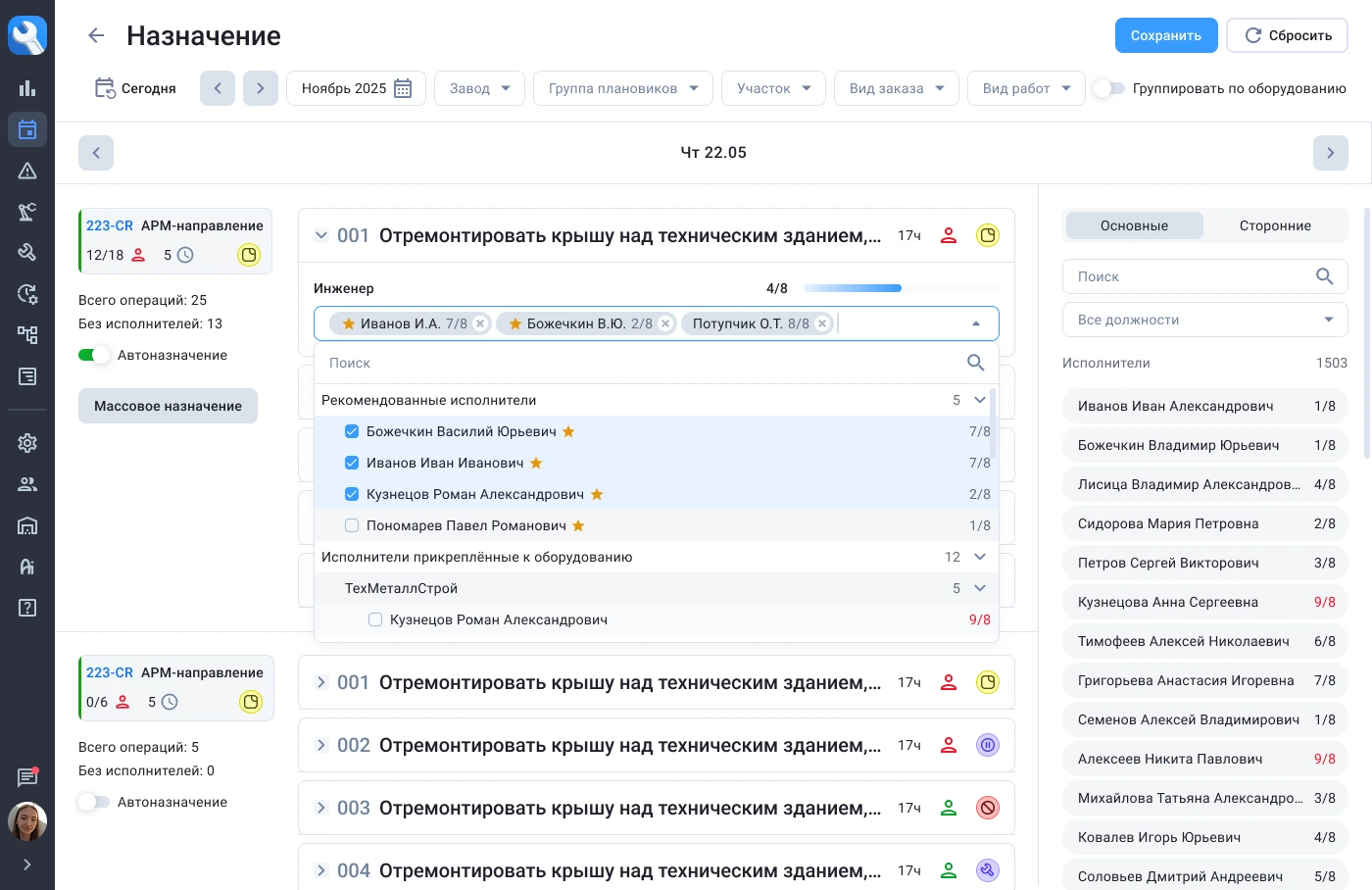Click the warning triangle sidebar icon
This screenshot has width=1372, height=890.
point(27,171)
